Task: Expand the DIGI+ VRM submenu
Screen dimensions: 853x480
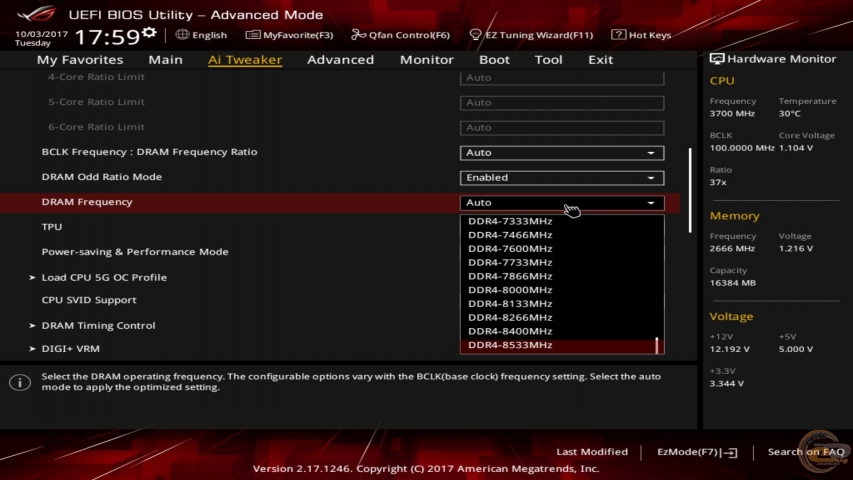Action: click(x=70, y=348)
